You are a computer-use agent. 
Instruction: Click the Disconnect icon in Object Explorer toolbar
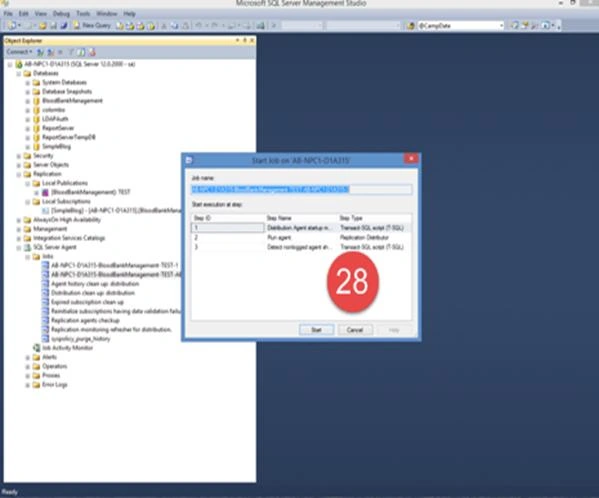[50, 52]
